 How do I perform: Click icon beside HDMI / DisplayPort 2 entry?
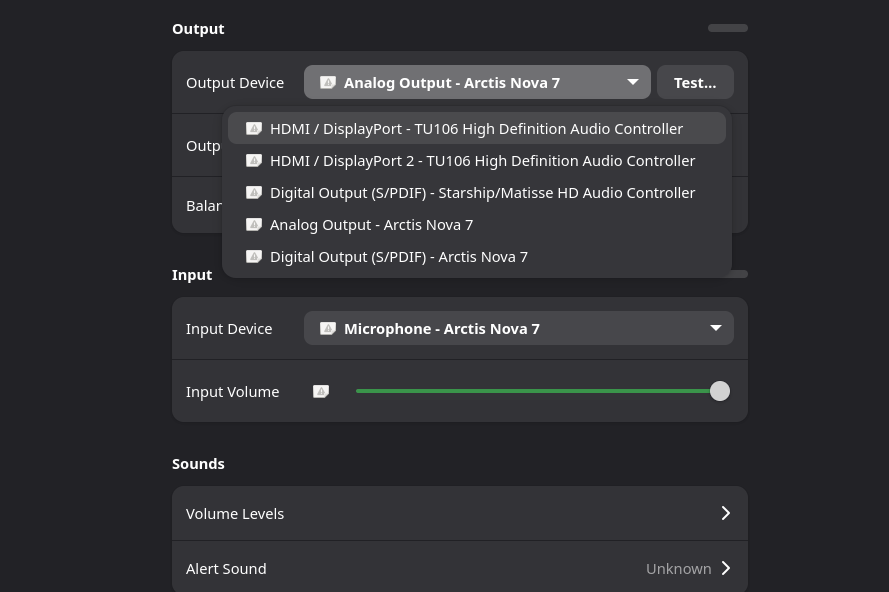coord(254,161)
